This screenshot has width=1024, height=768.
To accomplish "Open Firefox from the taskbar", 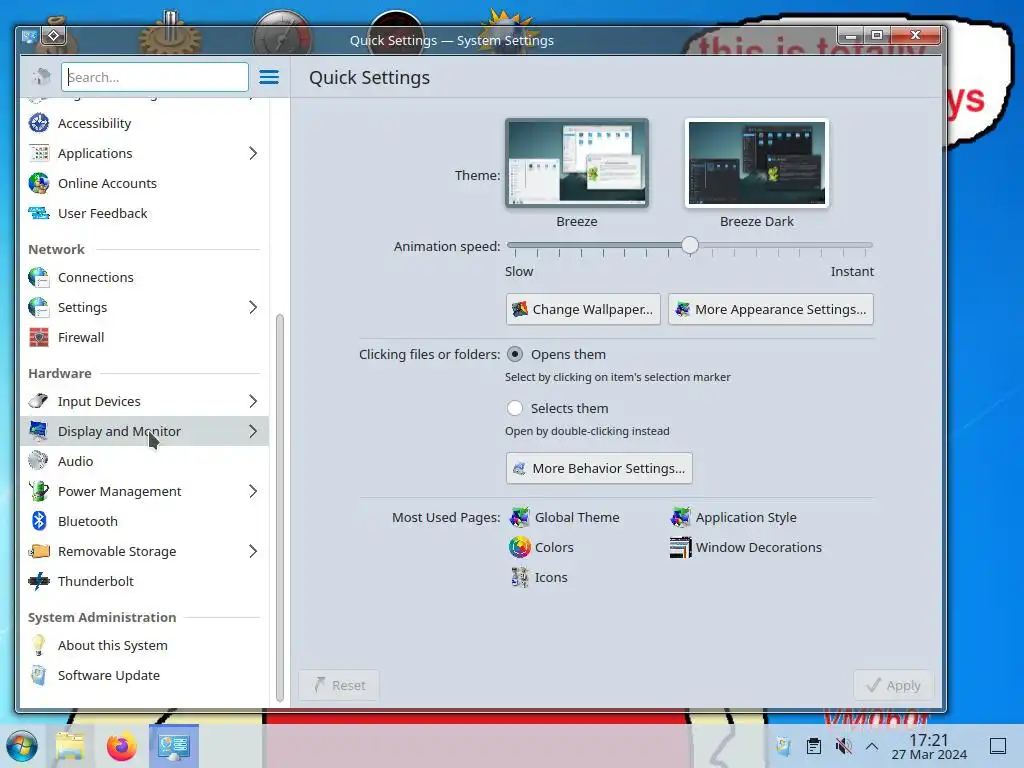I will coord(121,746).
